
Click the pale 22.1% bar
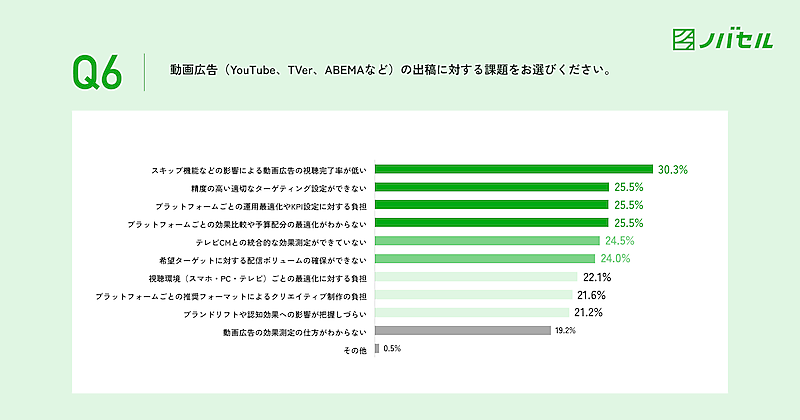(x=477, y=277)
